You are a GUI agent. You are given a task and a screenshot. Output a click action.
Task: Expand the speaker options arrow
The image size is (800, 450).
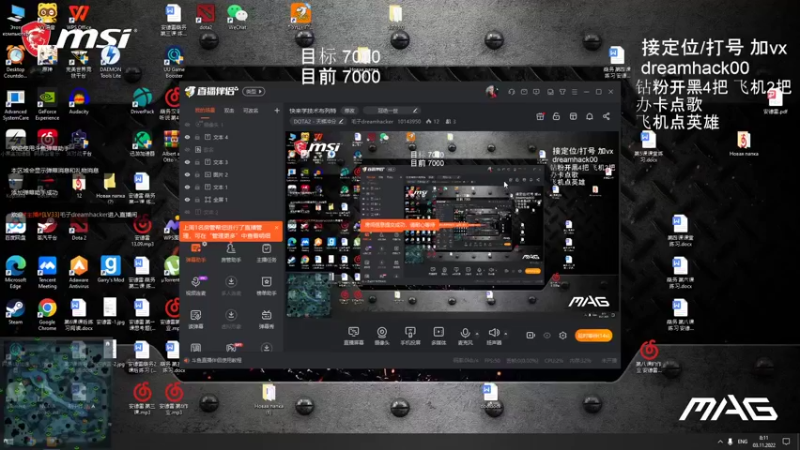click(506, 334)
